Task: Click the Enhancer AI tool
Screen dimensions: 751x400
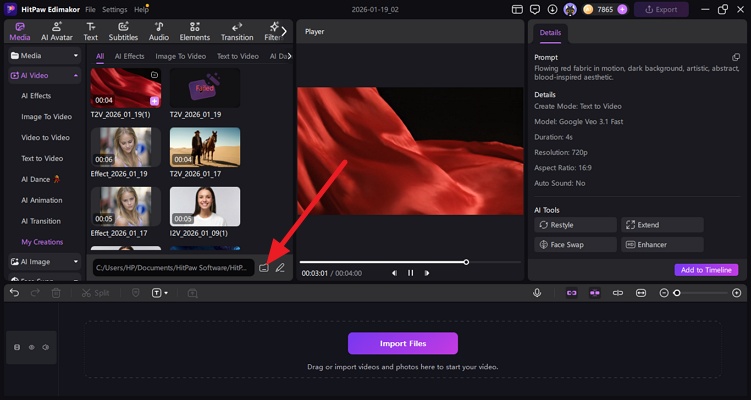Action: point(662,244)
